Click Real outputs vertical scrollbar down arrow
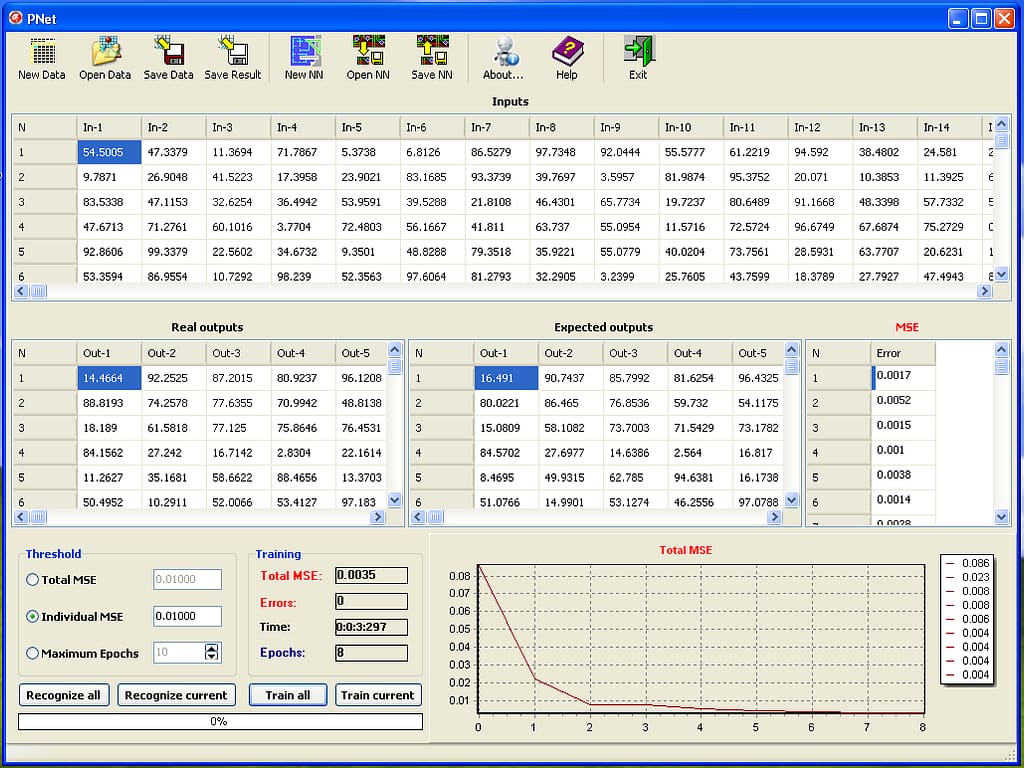 (x=394, y=500)
